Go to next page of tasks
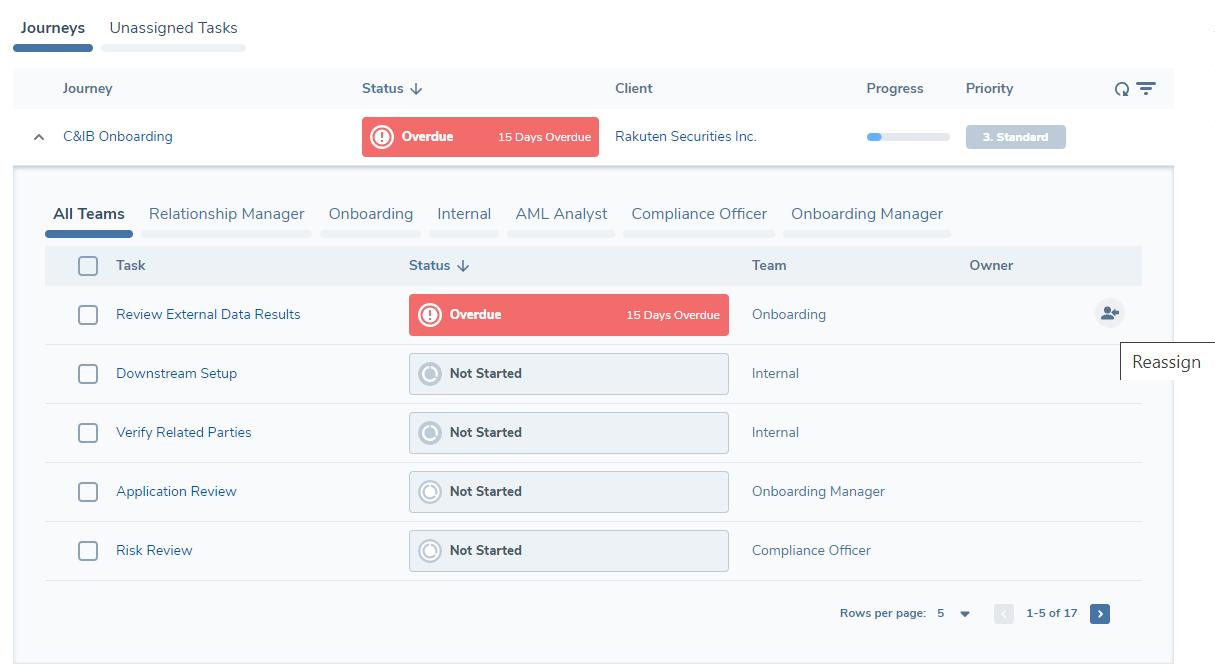1215x669 pixels. [1100, 614]
